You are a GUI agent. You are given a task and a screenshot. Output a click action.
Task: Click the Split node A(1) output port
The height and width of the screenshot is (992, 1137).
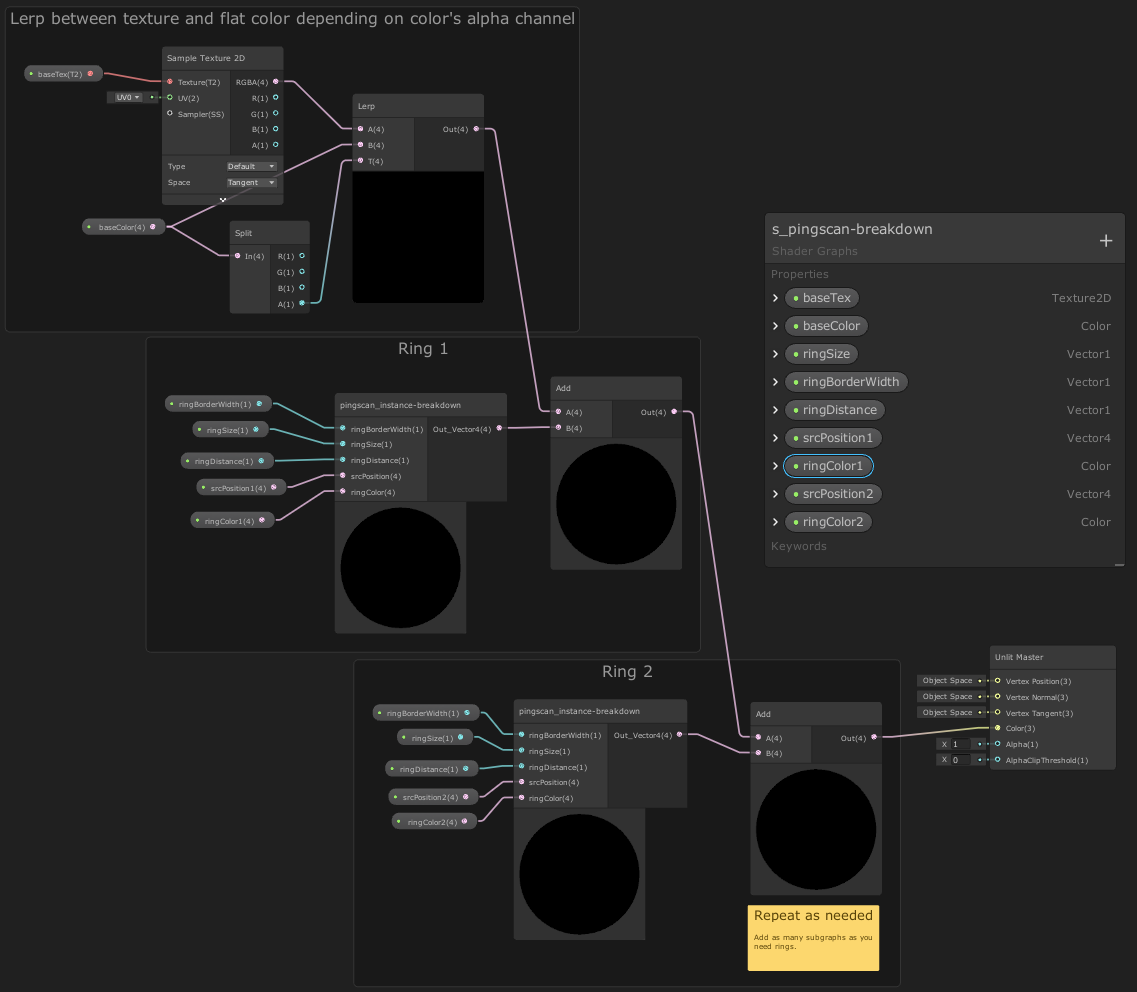coord(302,304)
